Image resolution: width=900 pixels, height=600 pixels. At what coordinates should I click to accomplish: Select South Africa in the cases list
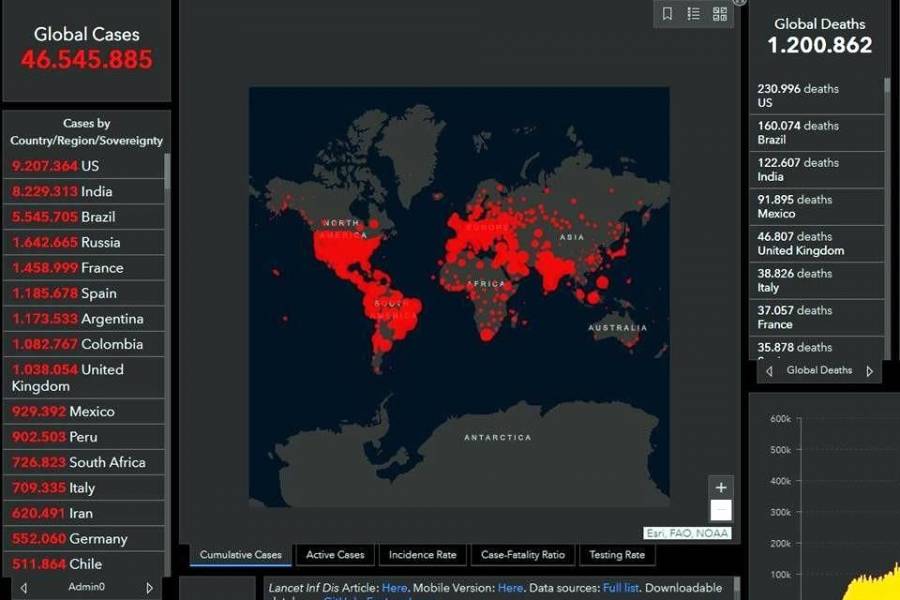point(84,462)
